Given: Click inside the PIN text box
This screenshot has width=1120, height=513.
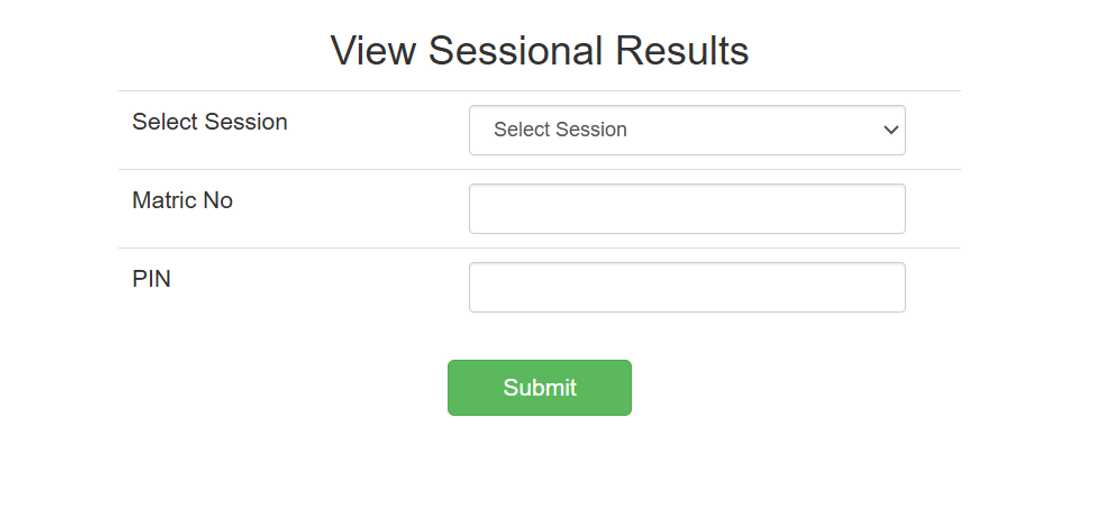Looking at the screenshot, I should [x=686, y=287].
